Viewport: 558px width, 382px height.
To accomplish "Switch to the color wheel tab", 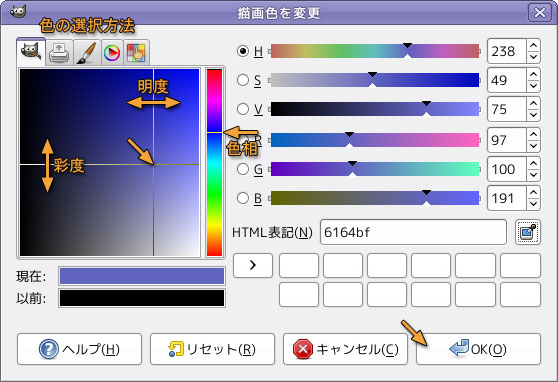I will coord(112,53).
